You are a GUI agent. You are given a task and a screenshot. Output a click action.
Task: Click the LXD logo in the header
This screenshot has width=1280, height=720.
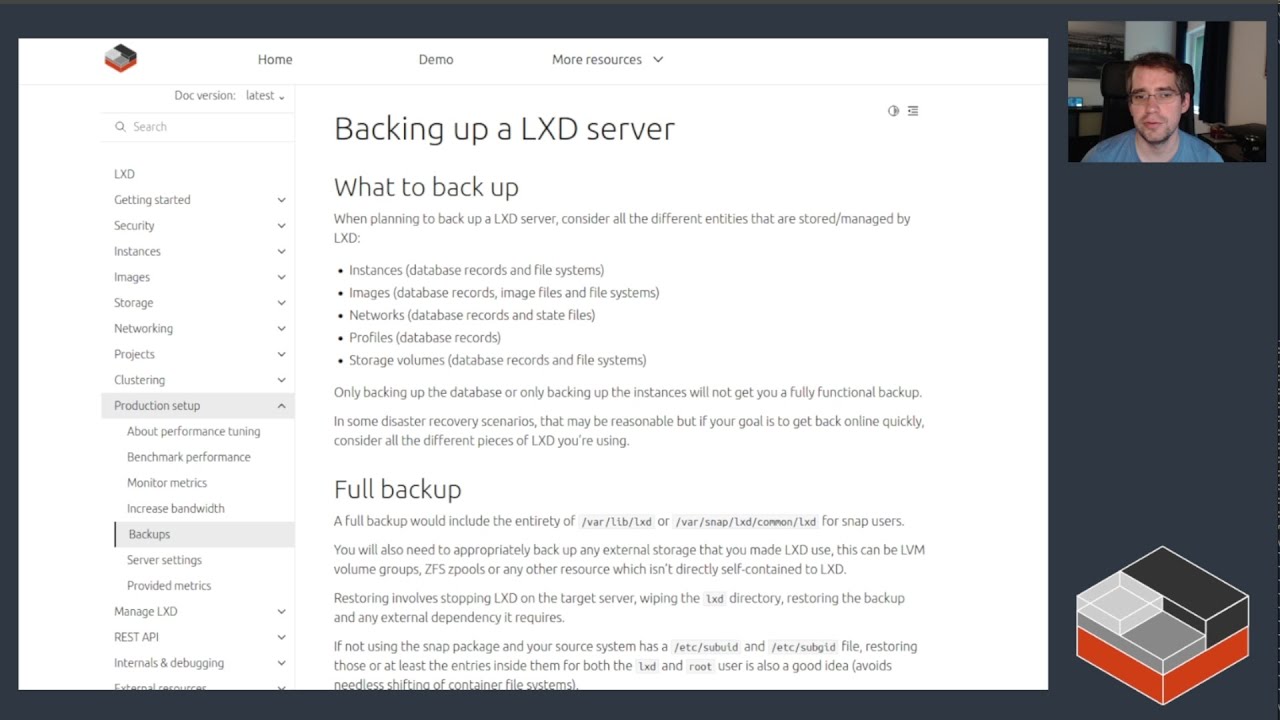pyautogui.click(x=120, y=59)
